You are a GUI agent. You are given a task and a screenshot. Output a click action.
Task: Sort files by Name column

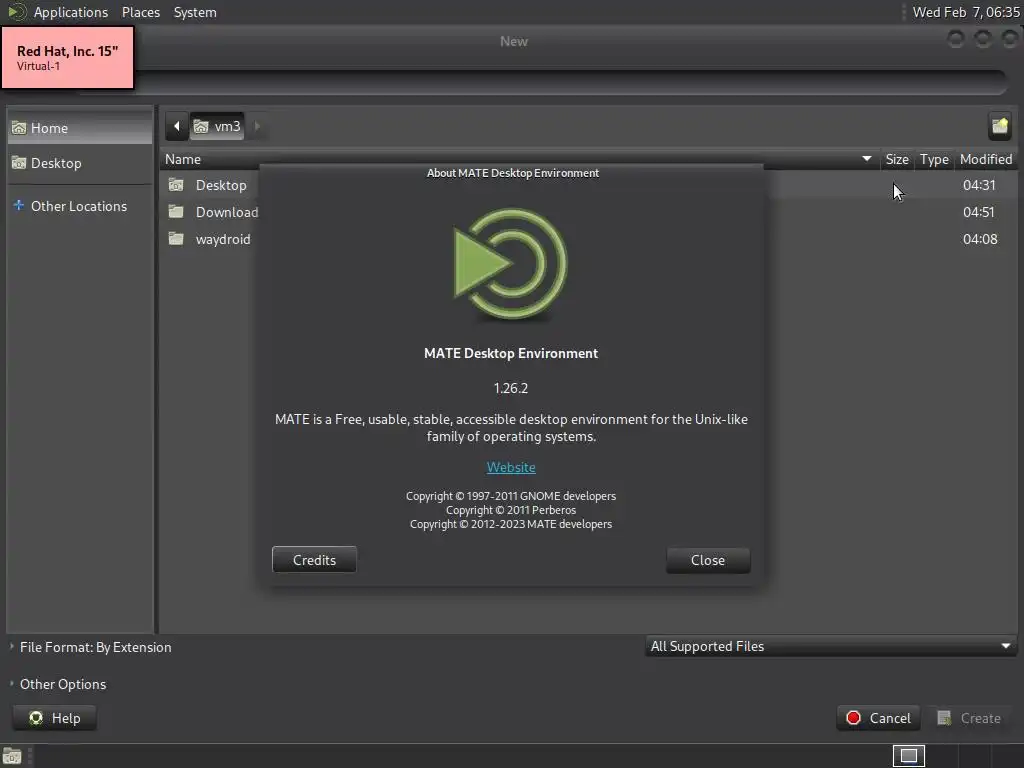coord(519,159)
